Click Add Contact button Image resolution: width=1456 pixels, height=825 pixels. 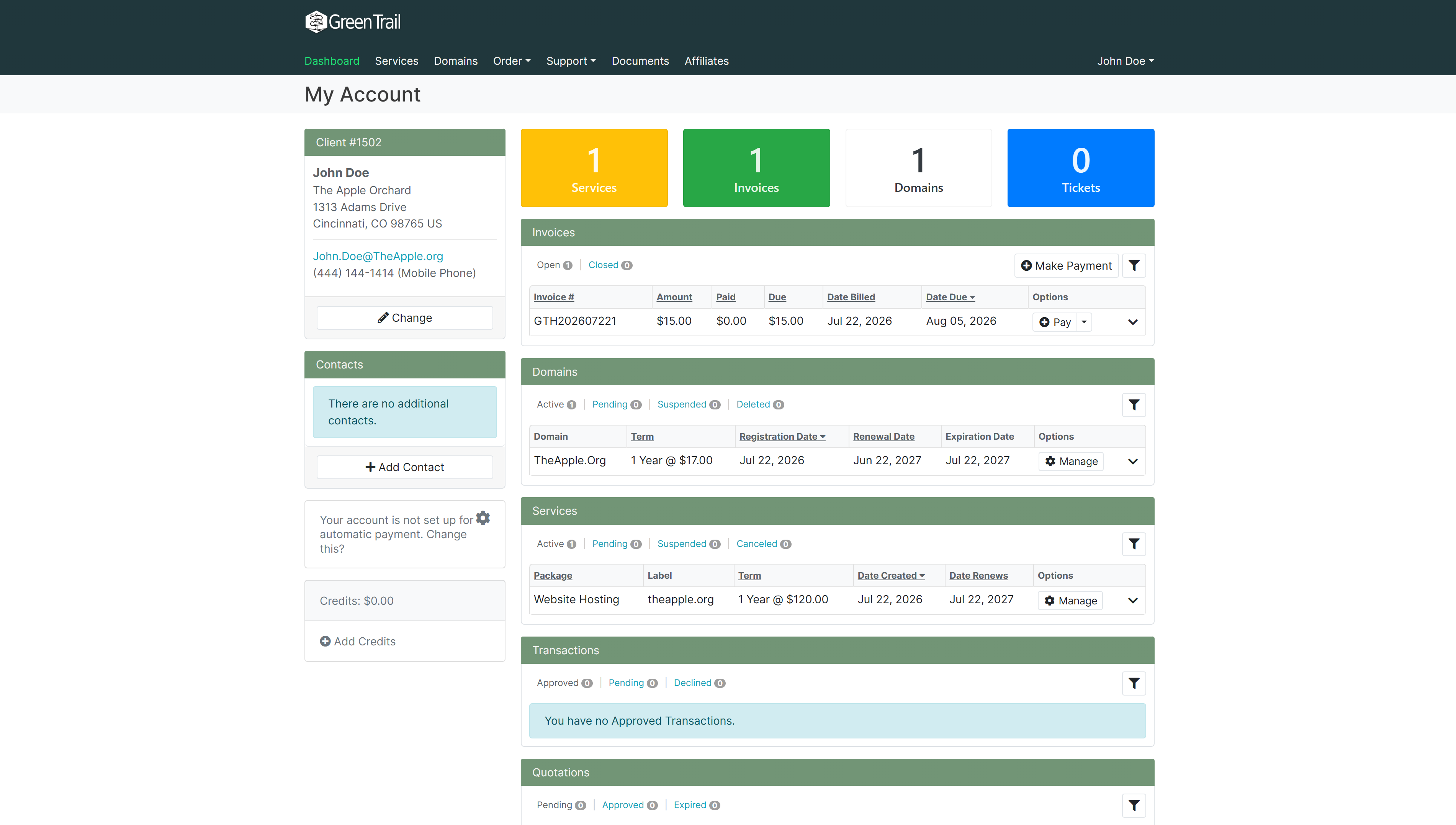[x=404, y=467]
